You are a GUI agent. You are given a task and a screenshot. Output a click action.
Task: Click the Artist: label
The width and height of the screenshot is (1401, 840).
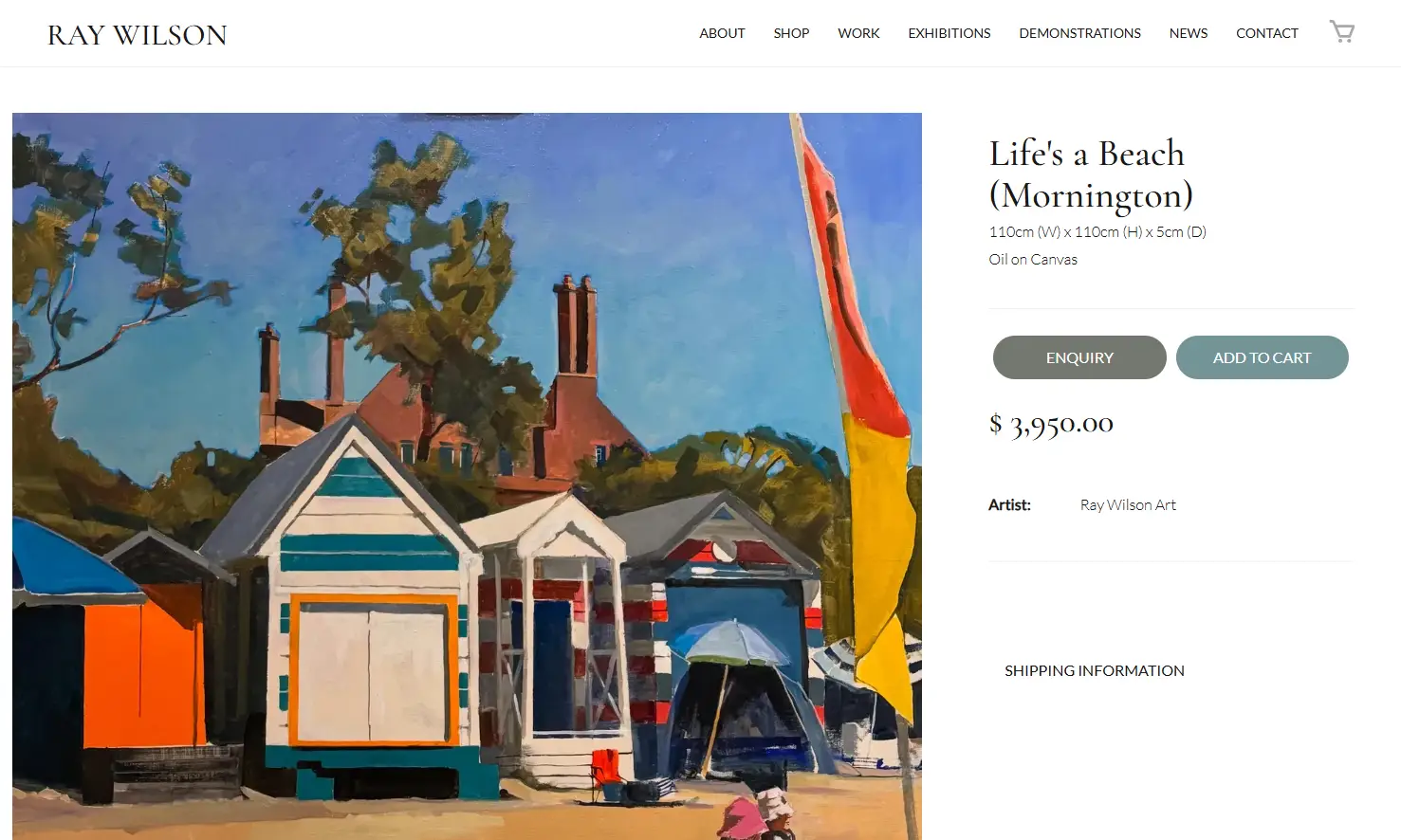click(x=1009, y=505)
